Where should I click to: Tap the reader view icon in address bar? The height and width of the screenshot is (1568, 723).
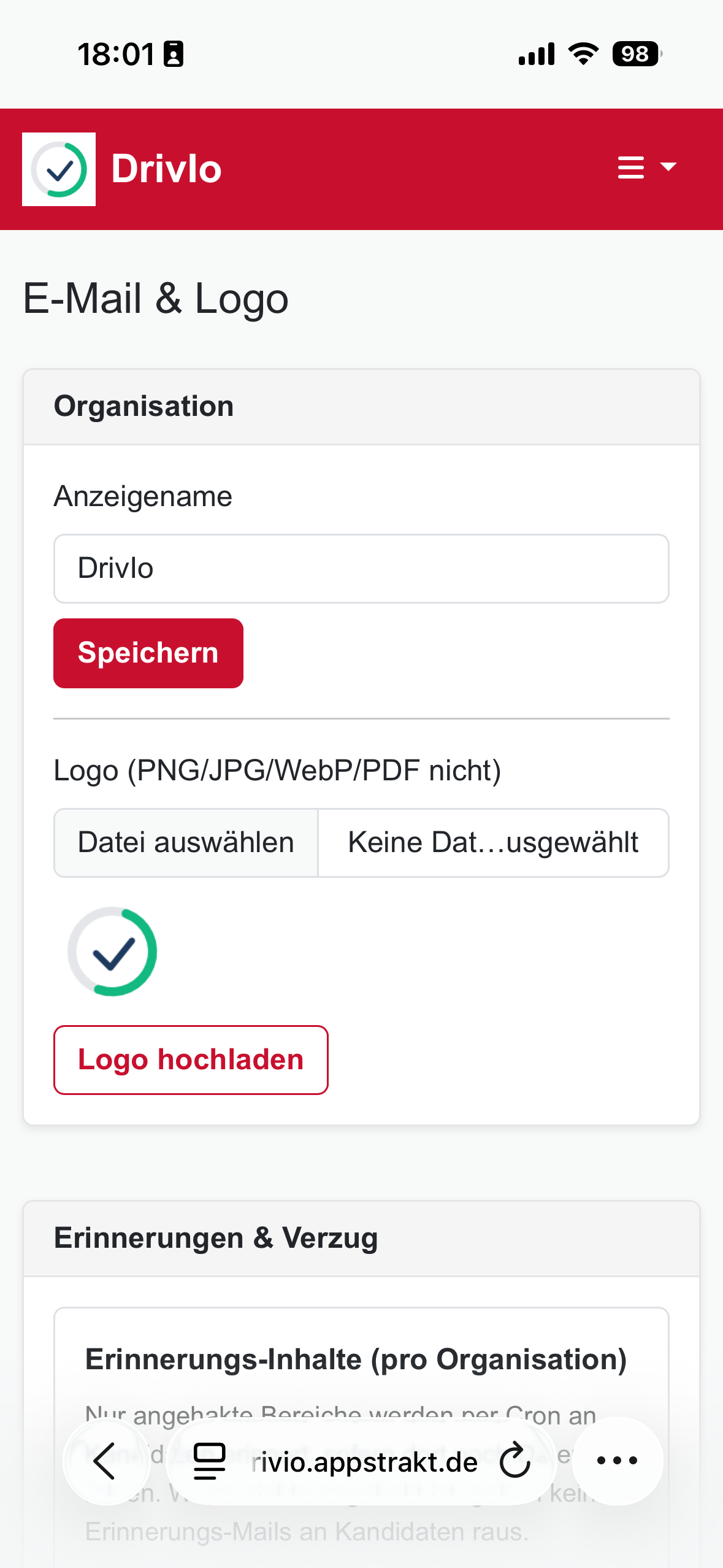[209, 1461]
